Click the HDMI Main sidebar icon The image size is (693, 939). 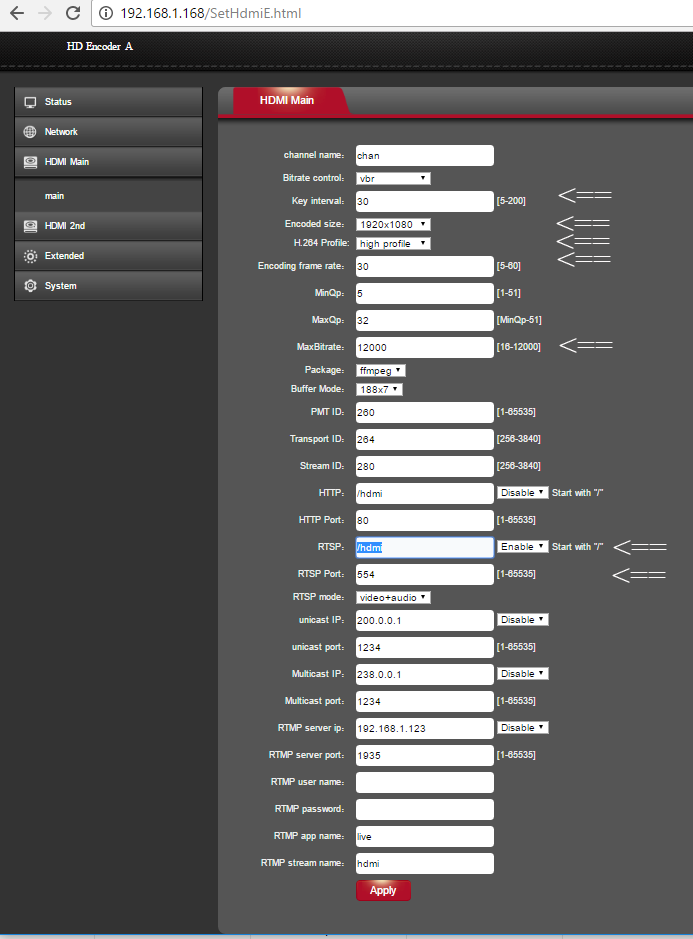30,162
